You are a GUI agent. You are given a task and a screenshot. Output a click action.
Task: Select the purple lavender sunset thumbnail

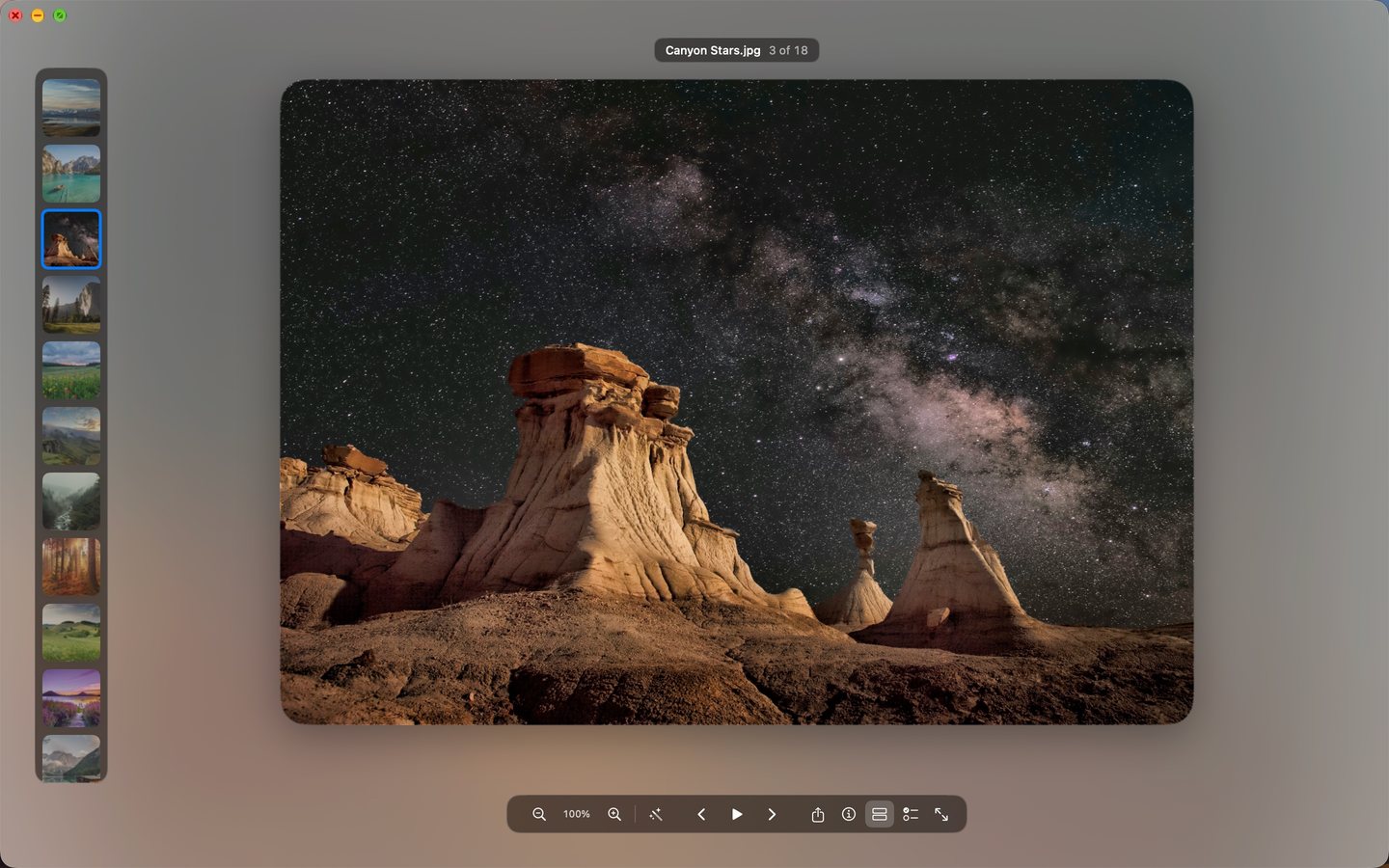coord(71,698)
